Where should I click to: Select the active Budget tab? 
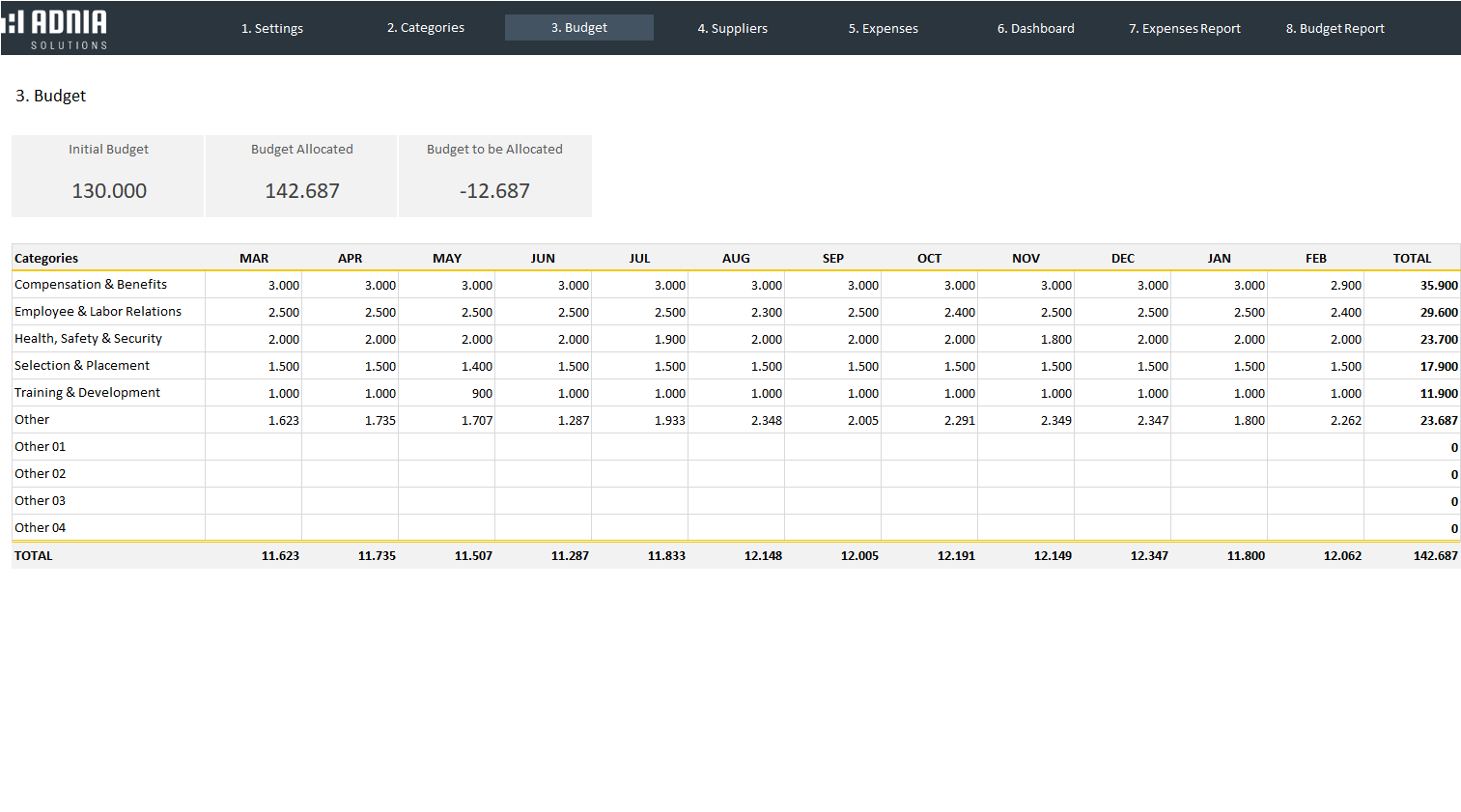click(578, 28)
